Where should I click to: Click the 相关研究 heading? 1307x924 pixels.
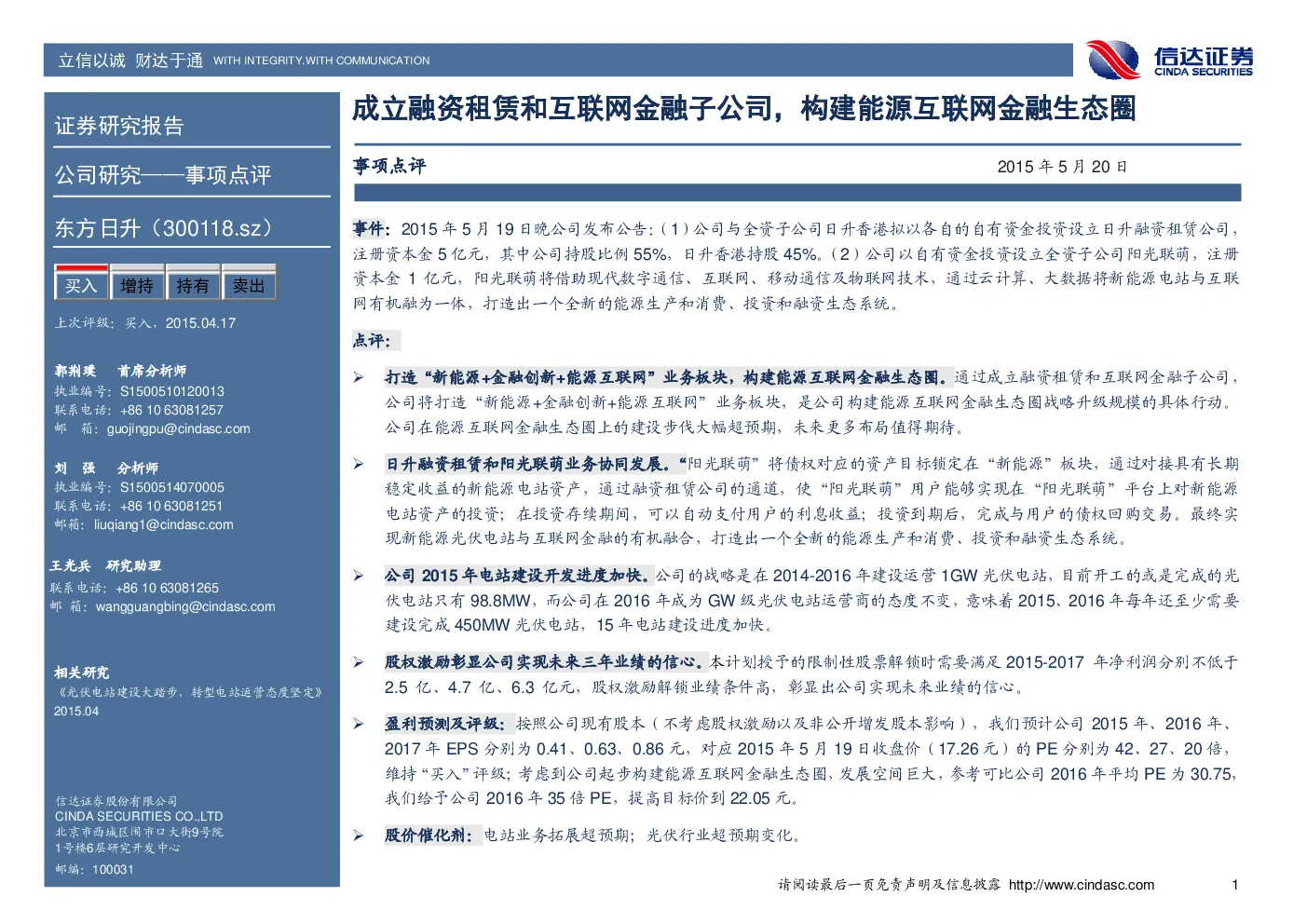(81, 673)
